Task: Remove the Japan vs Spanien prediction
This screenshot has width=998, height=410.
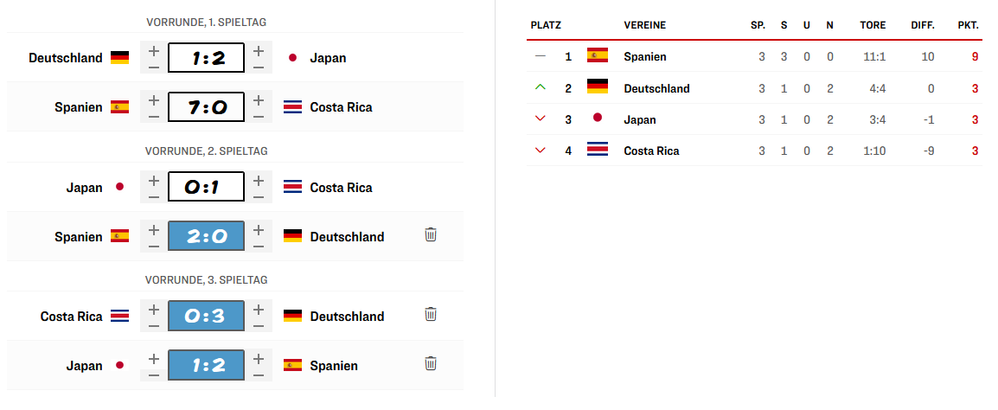Action: [431, 363]
